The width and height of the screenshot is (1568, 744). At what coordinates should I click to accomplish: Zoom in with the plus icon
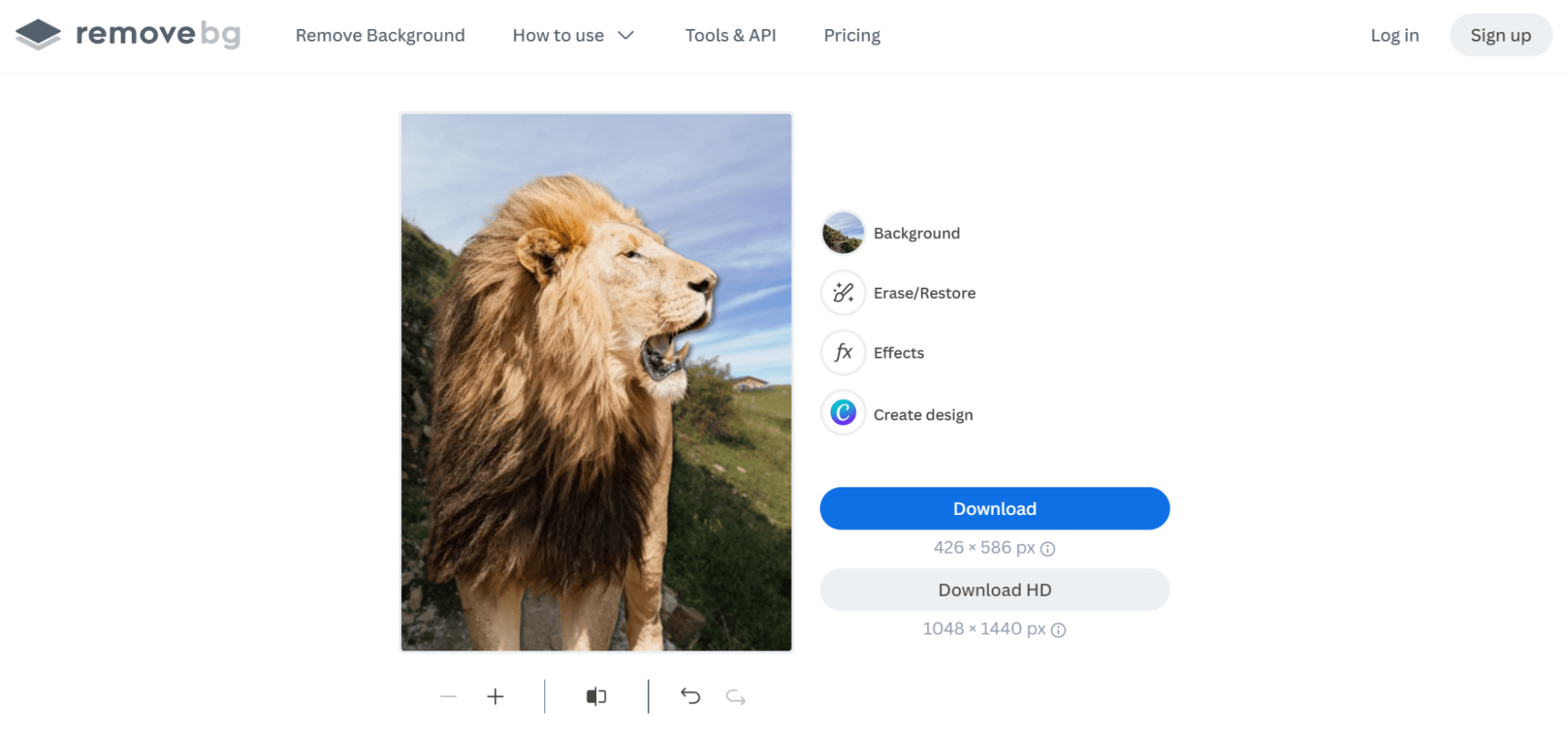pyautogui.click(x=495, y=696)
